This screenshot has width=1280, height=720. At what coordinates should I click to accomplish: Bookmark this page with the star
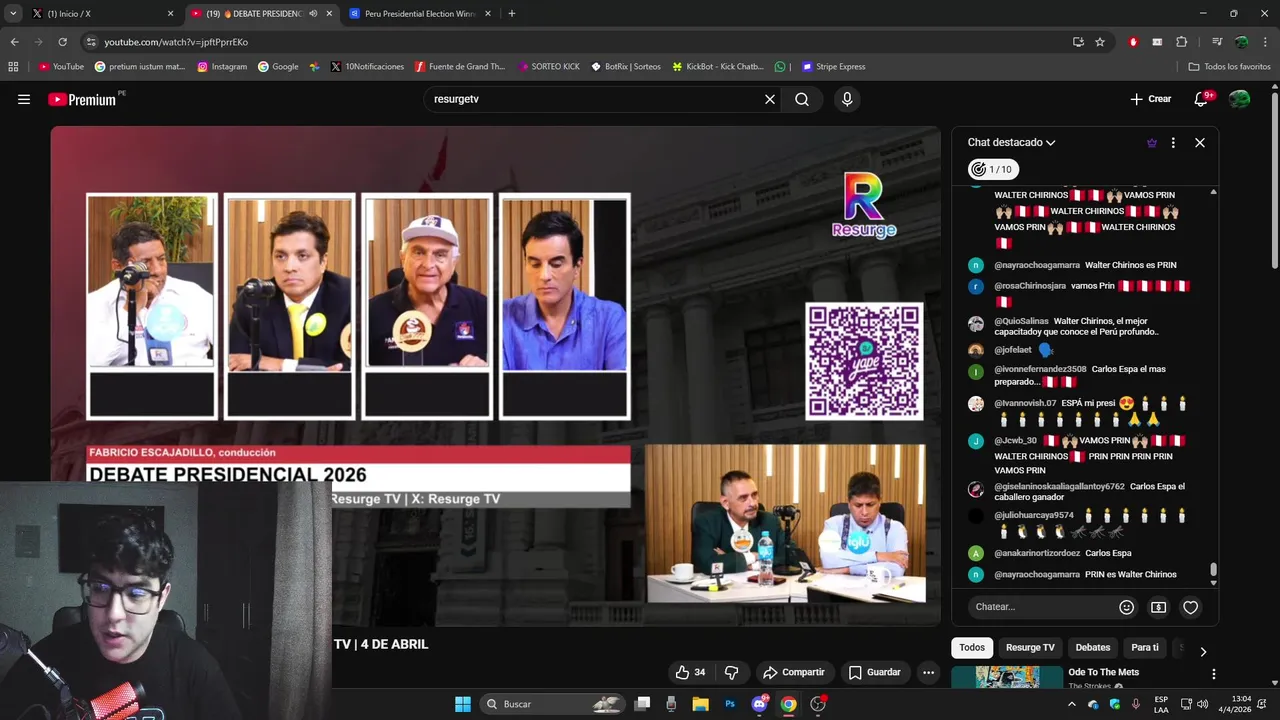[1100, 42]
